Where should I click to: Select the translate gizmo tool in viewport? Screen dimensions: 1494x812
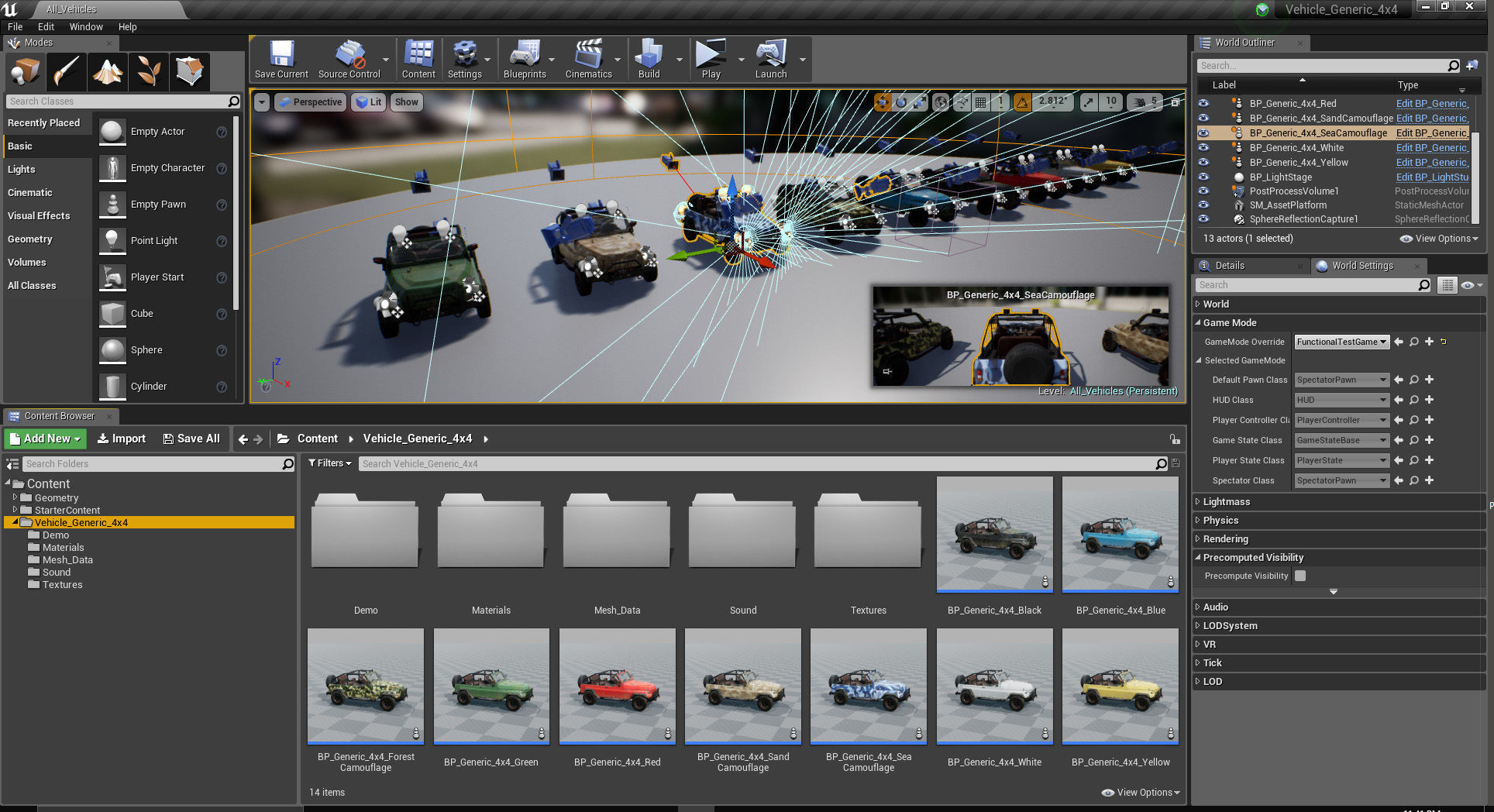click(x=883, y=102)
